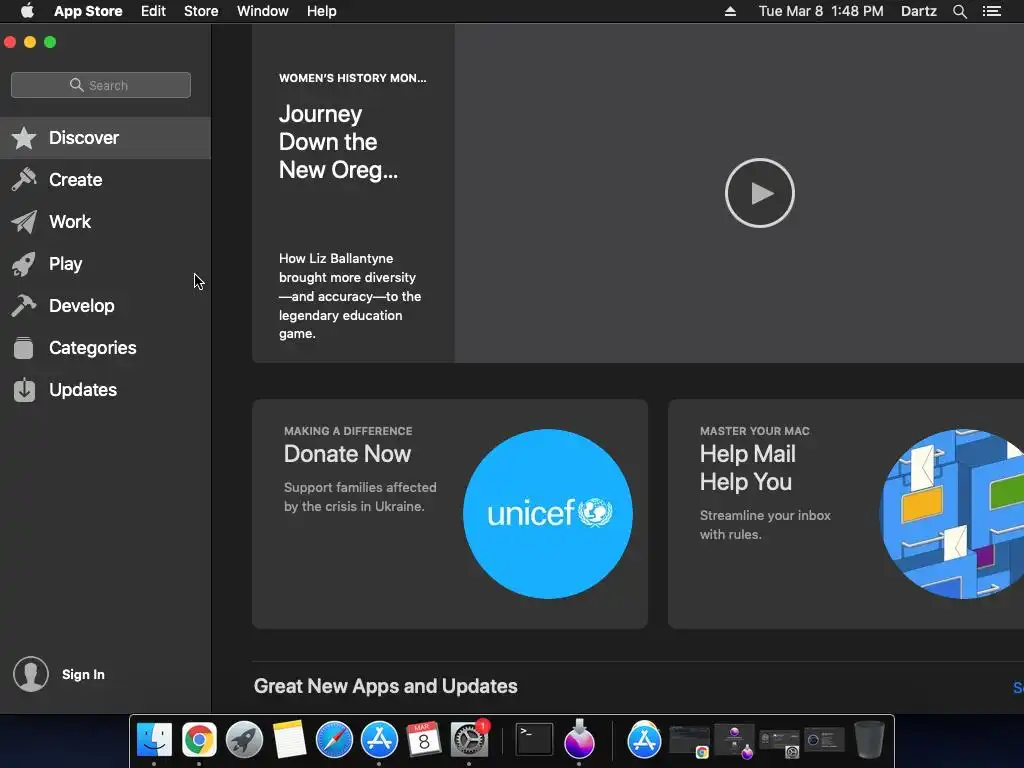
Task: Open Notification Center list icon
Action: tap(992, 11)
